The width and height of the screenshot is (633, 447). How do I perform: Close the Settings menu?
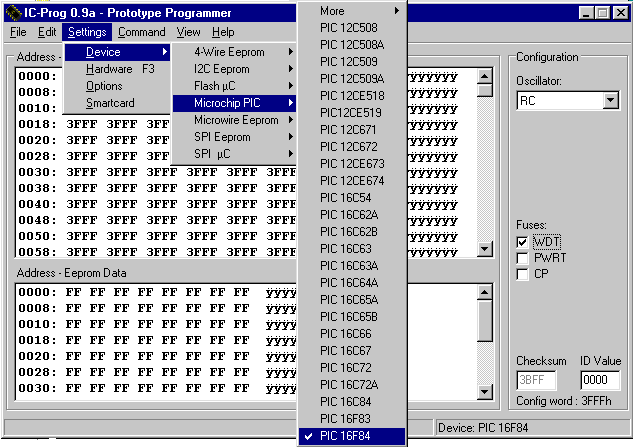coord(87,32)
